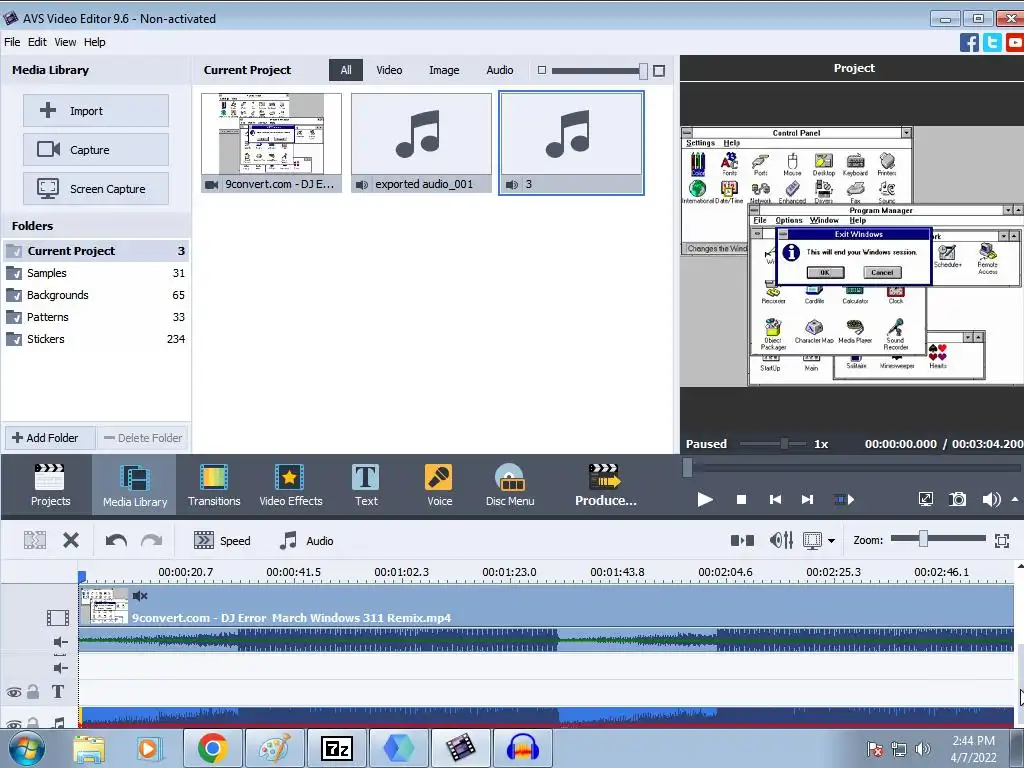Select the Current Project folder
Screen dimensions: 1024x768
click(96, 251)
